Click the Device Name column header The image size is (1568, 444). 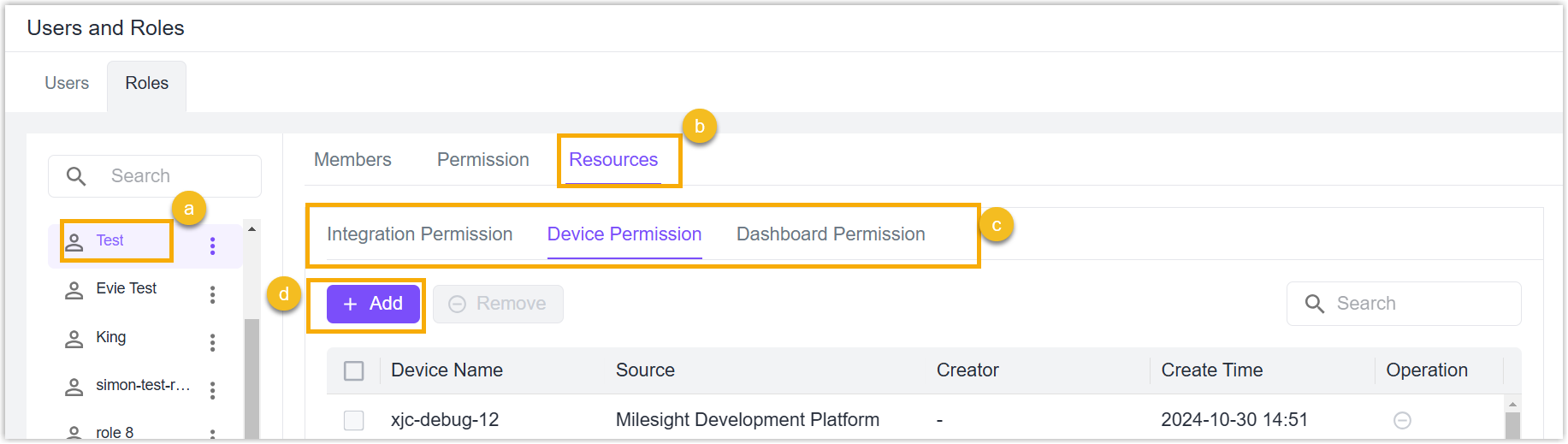[x=447, y=370]
